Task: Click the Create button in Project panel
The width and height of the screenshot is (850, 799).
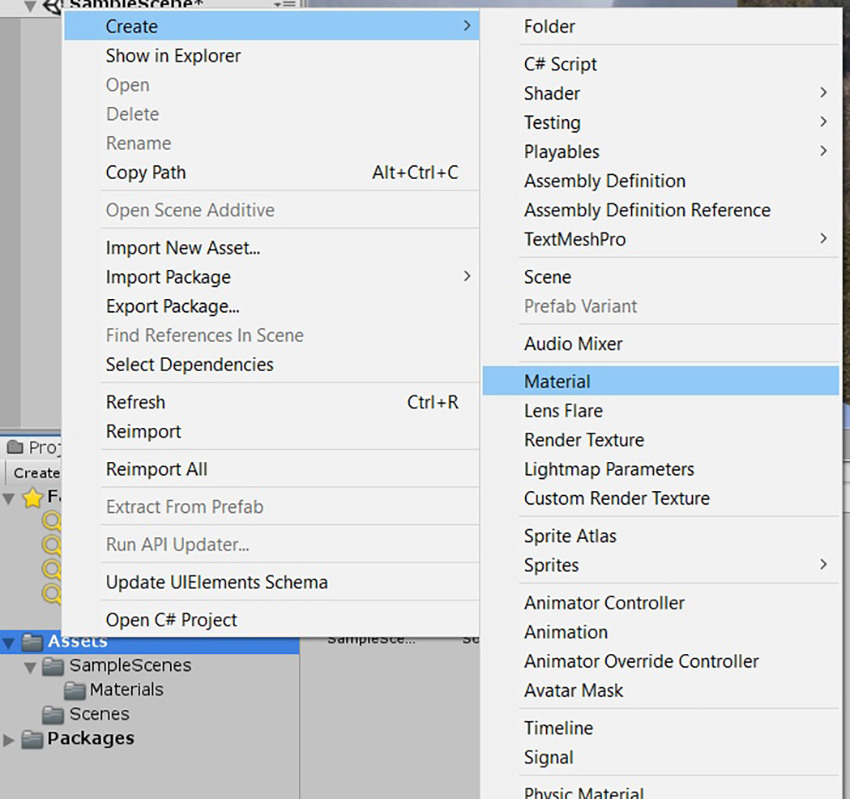Action: 36,473
